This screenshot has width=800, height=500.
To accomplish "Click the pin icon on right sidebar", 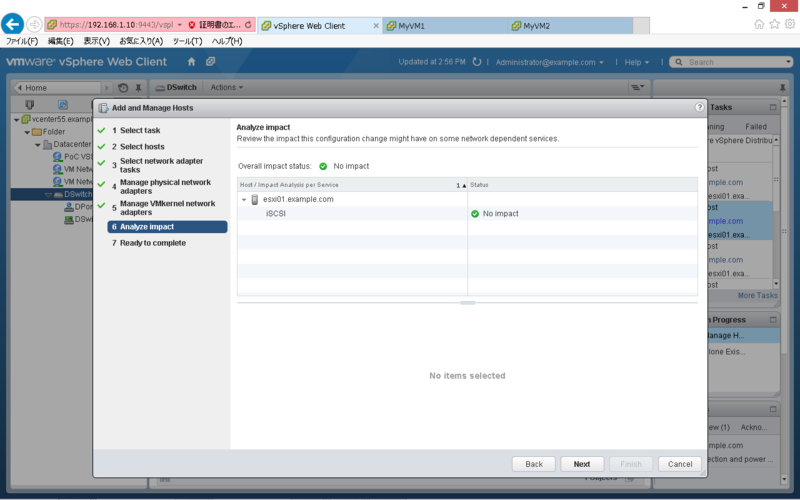I will (x=783, y=88).
